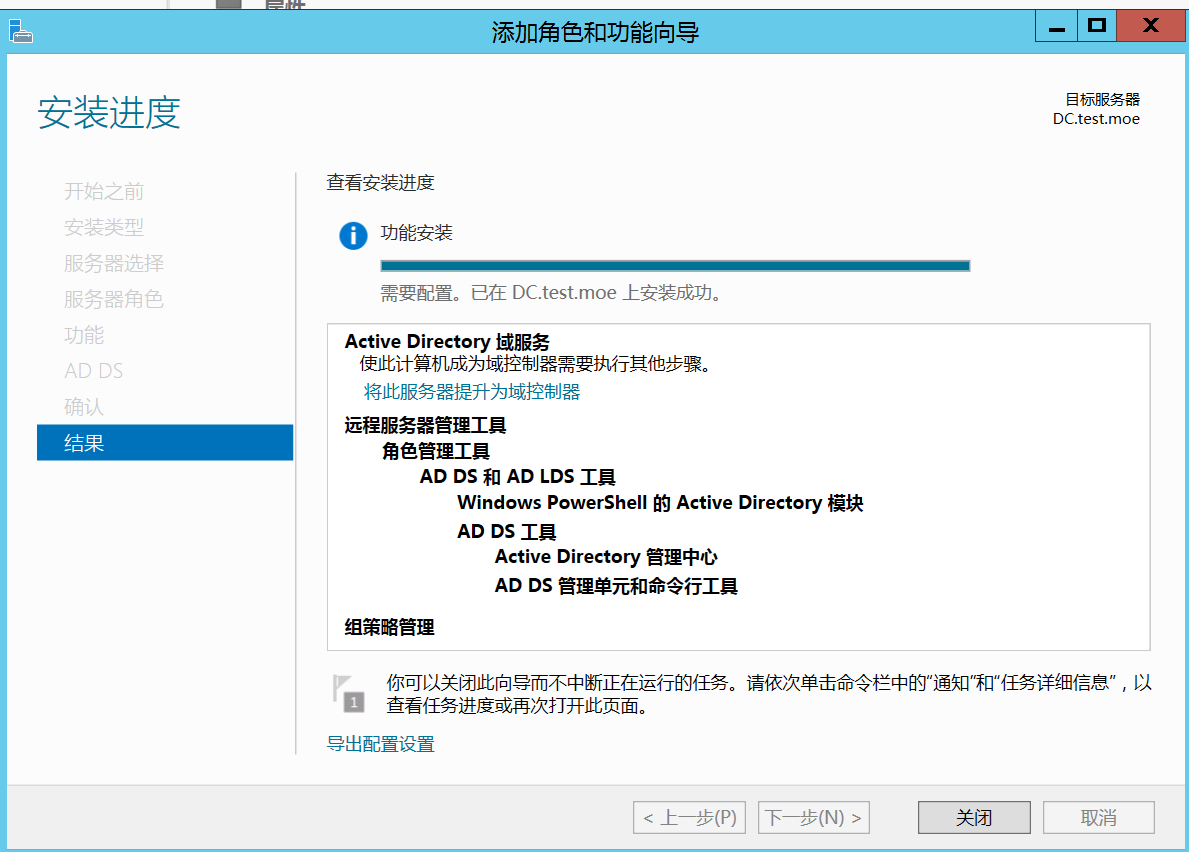Click the AD DS step in the sidebar
Screen dimensions: 1189x852
[x=94, y=371]
